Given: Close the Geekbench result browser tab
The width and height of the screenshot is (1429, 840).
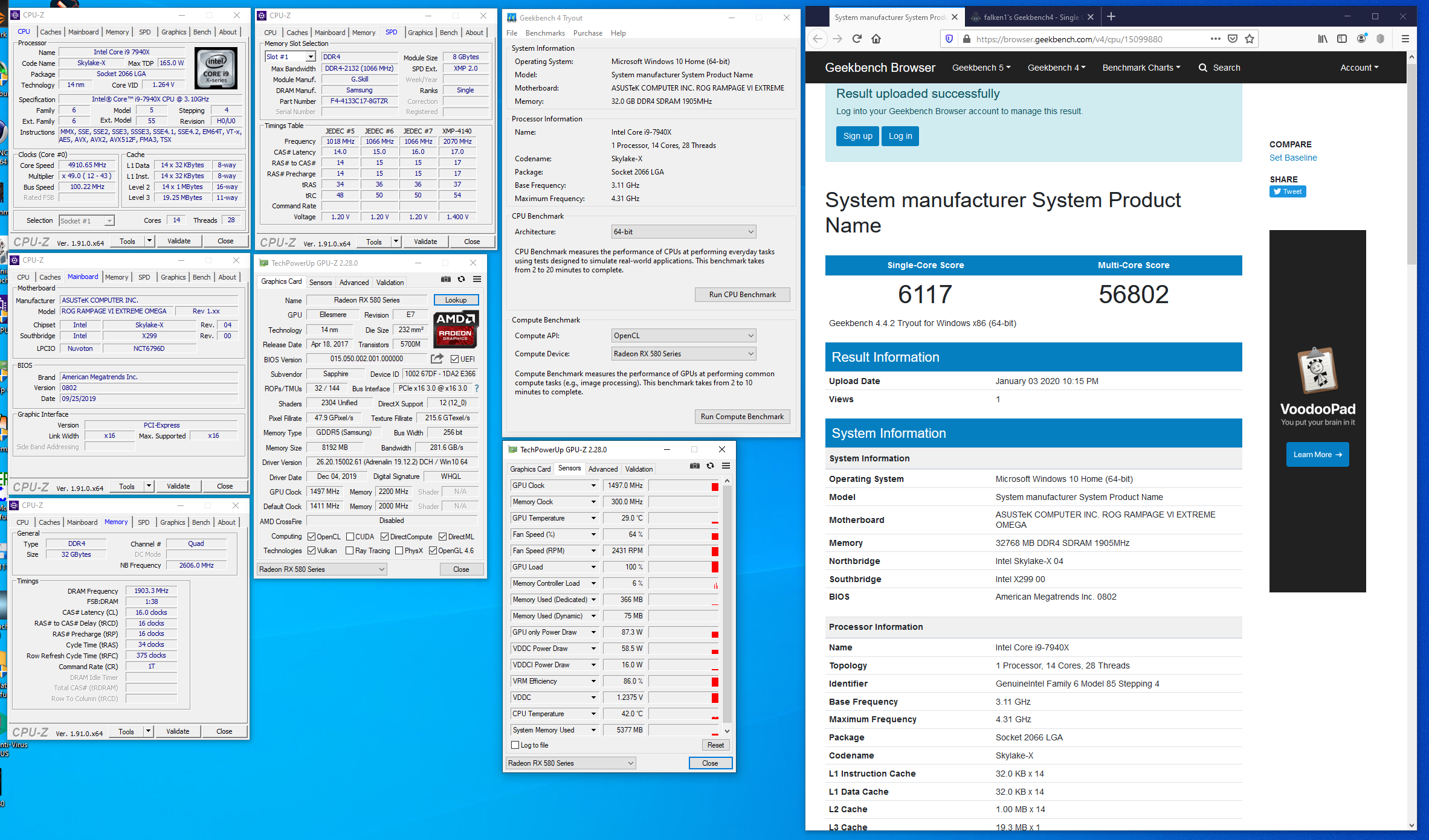Looking at the screenshot, I should (955, 17).
